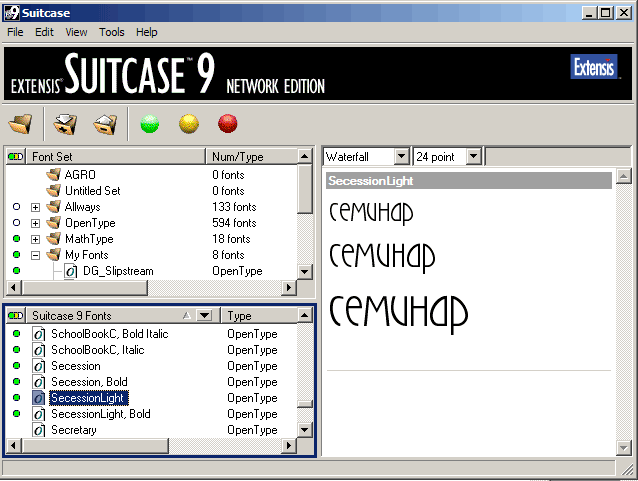Screen dimensions: 638x481
Task: Select the '133 fonts' count cell
Action: 234,207
